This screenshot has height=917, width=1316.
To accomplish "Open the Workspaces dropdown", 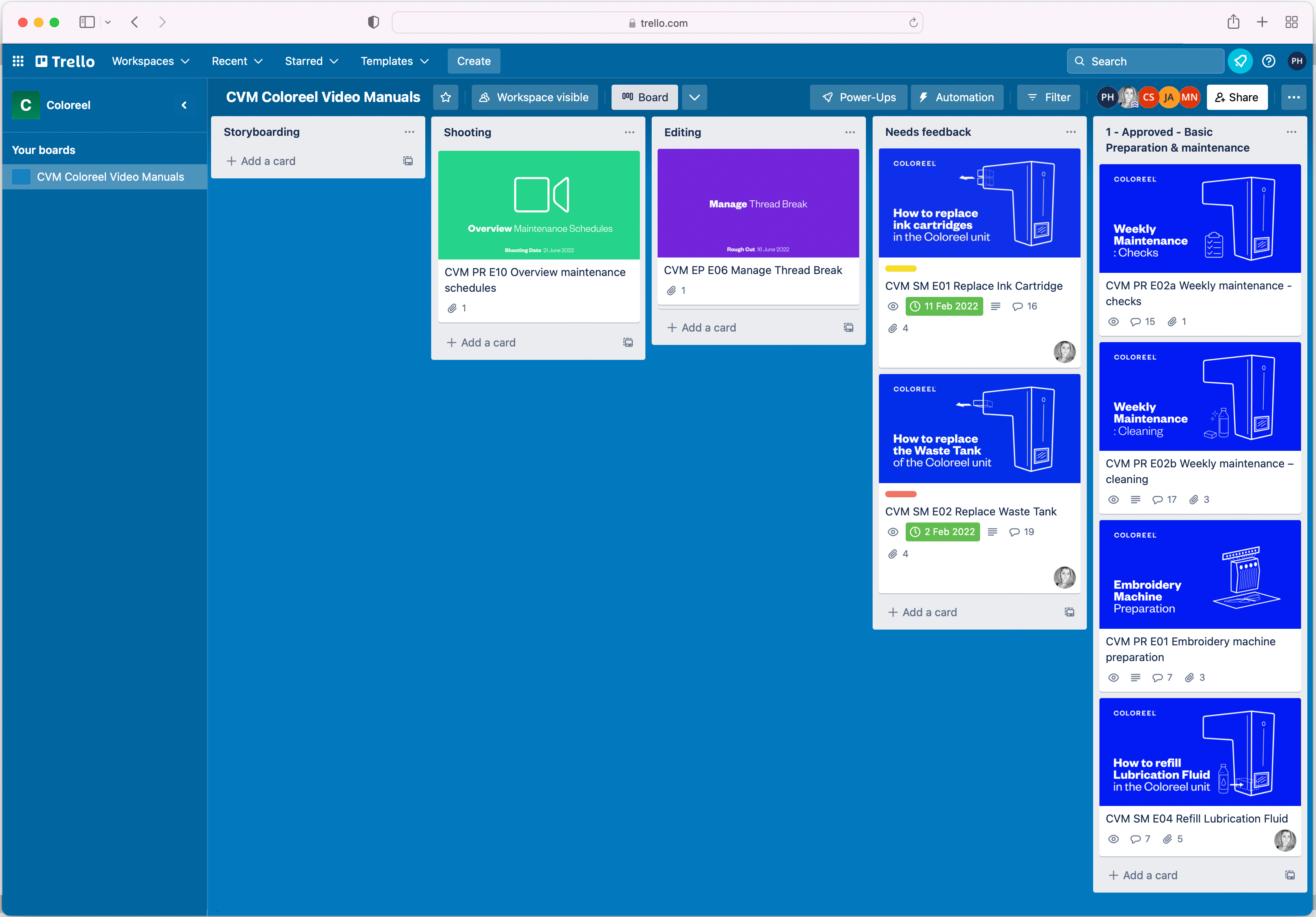I will tap(150, 61).
